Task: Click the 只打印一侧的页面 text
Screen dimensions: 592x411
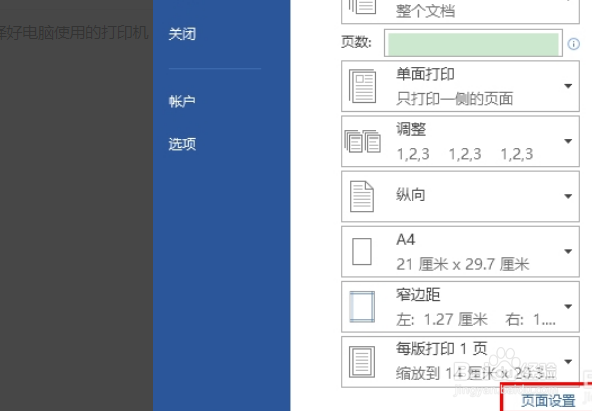Action: pos(455,99)
